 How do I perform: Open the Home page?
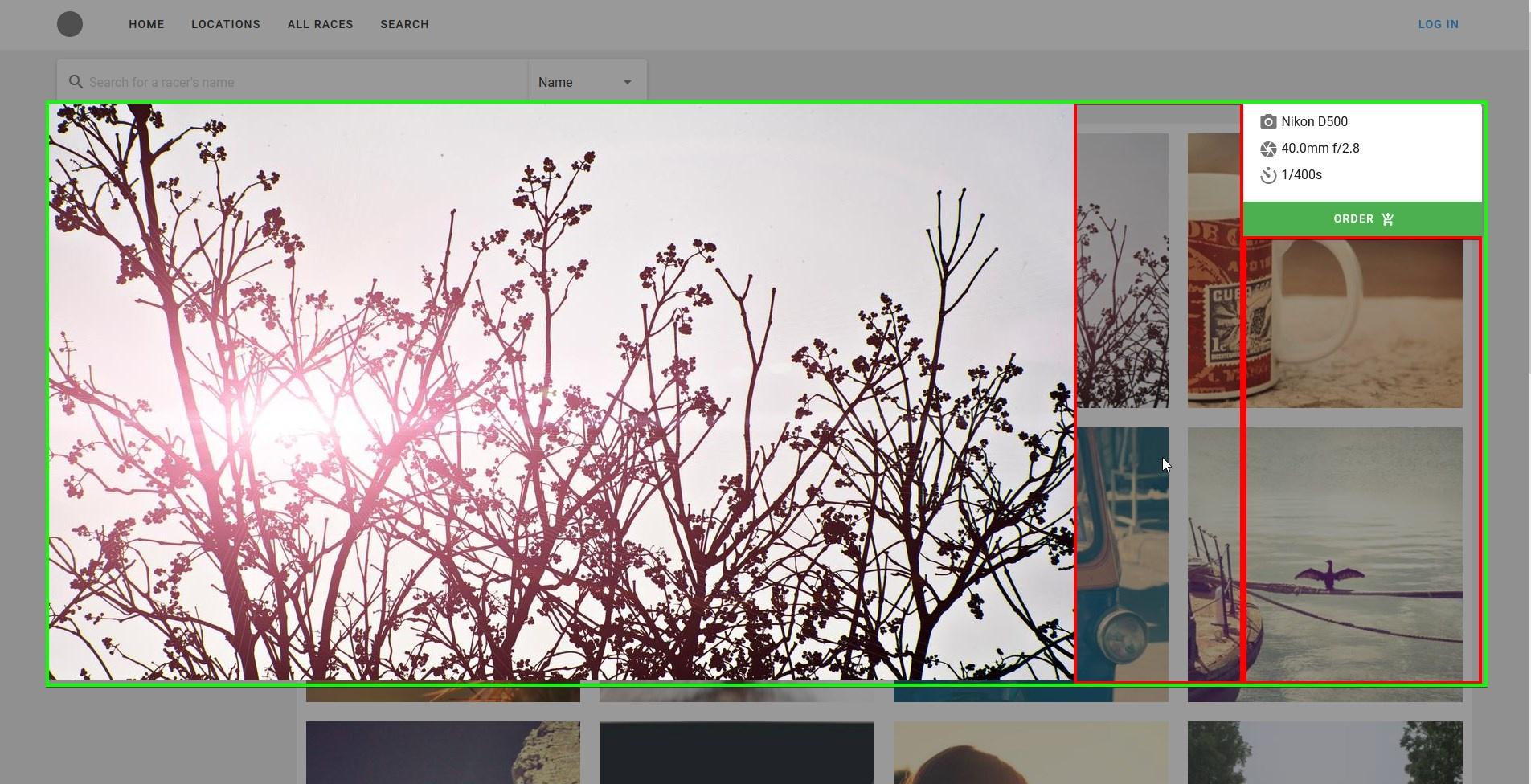click(x=146, y=24)
